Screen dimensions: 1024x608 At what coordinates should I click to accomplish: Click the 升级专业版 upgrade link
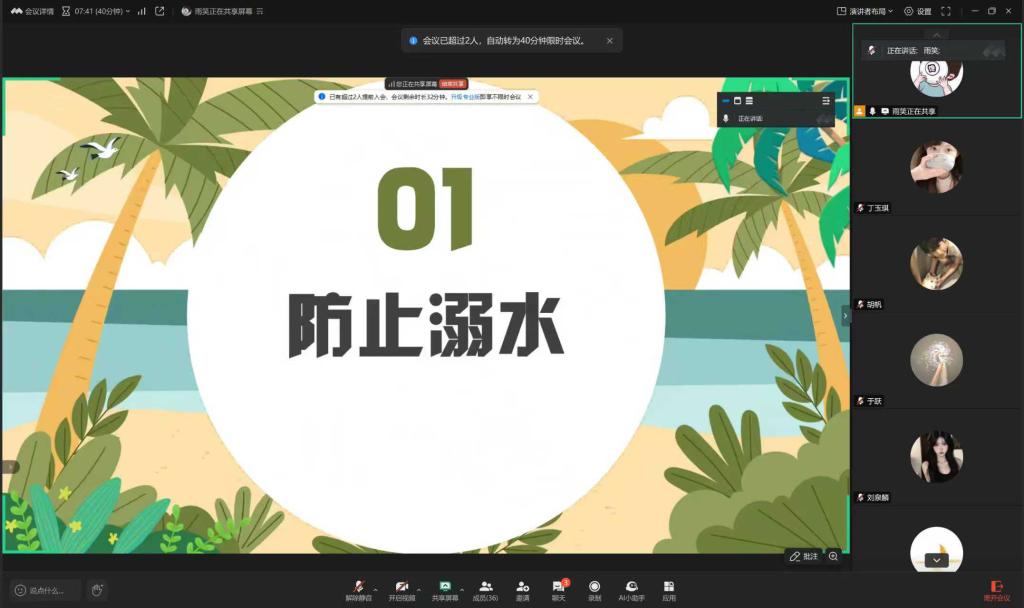(464, 97)
